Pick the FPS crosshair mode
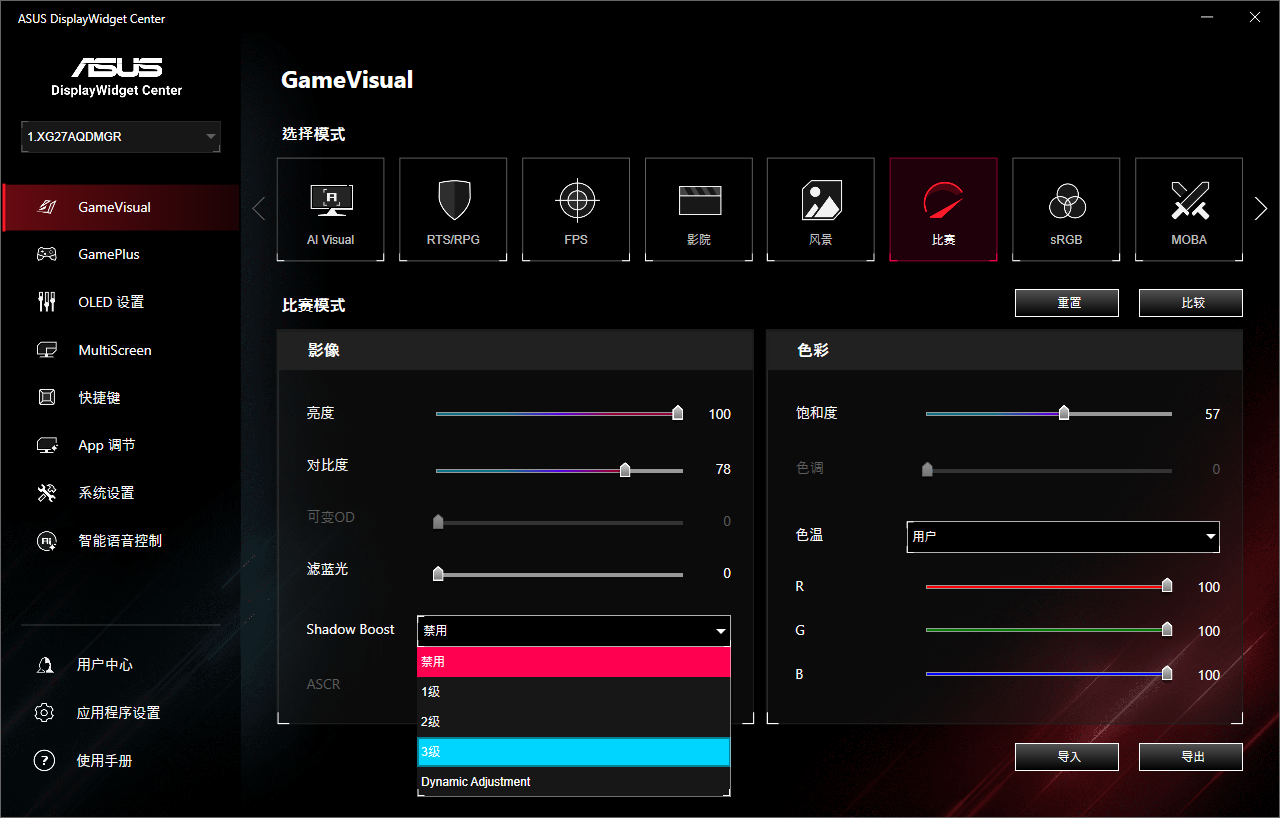 pos(576,209)
